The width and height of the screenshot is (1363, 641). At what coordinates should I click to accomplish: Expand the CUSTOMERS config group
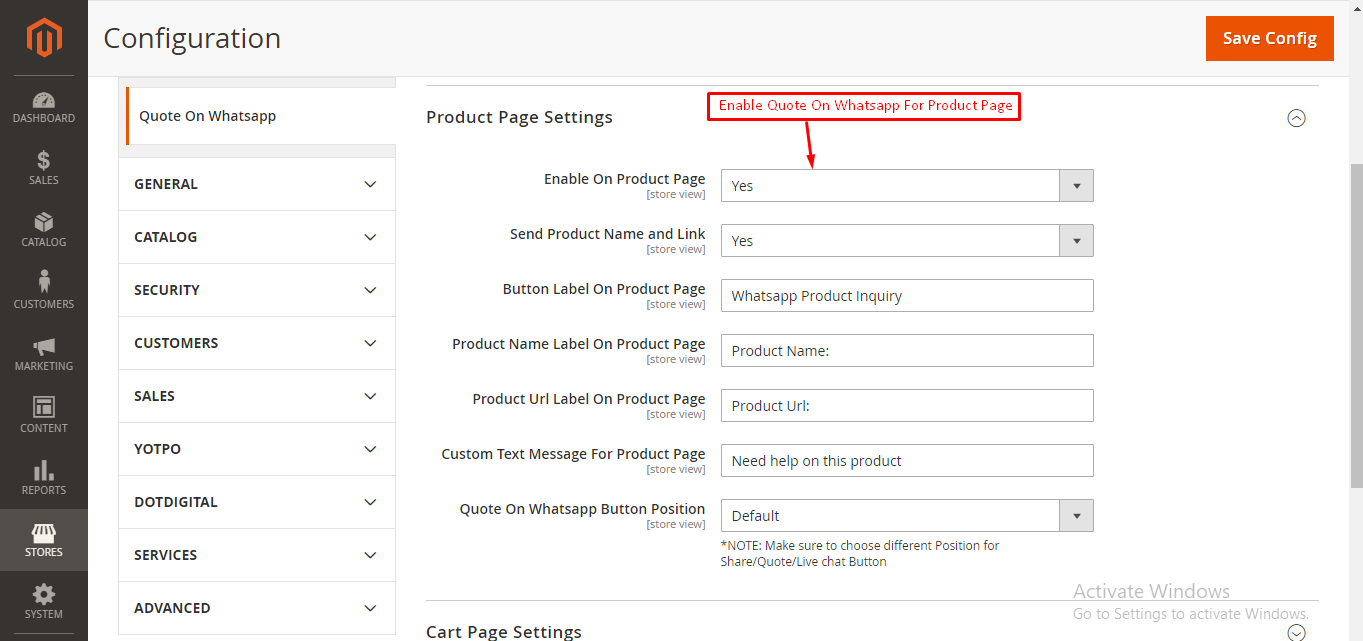[x=257, y=343]
